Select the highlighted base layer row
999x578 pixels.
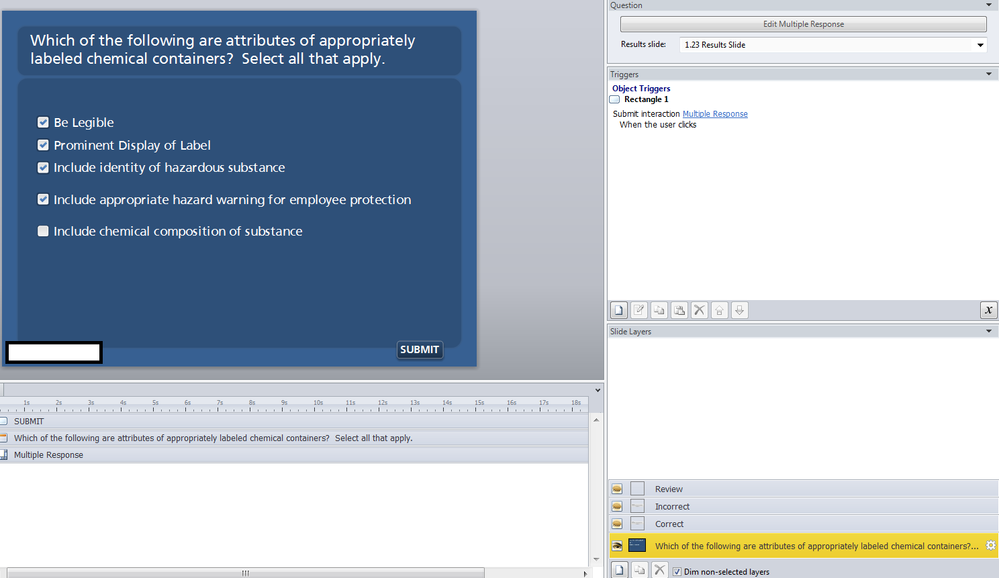coord(803,545)
